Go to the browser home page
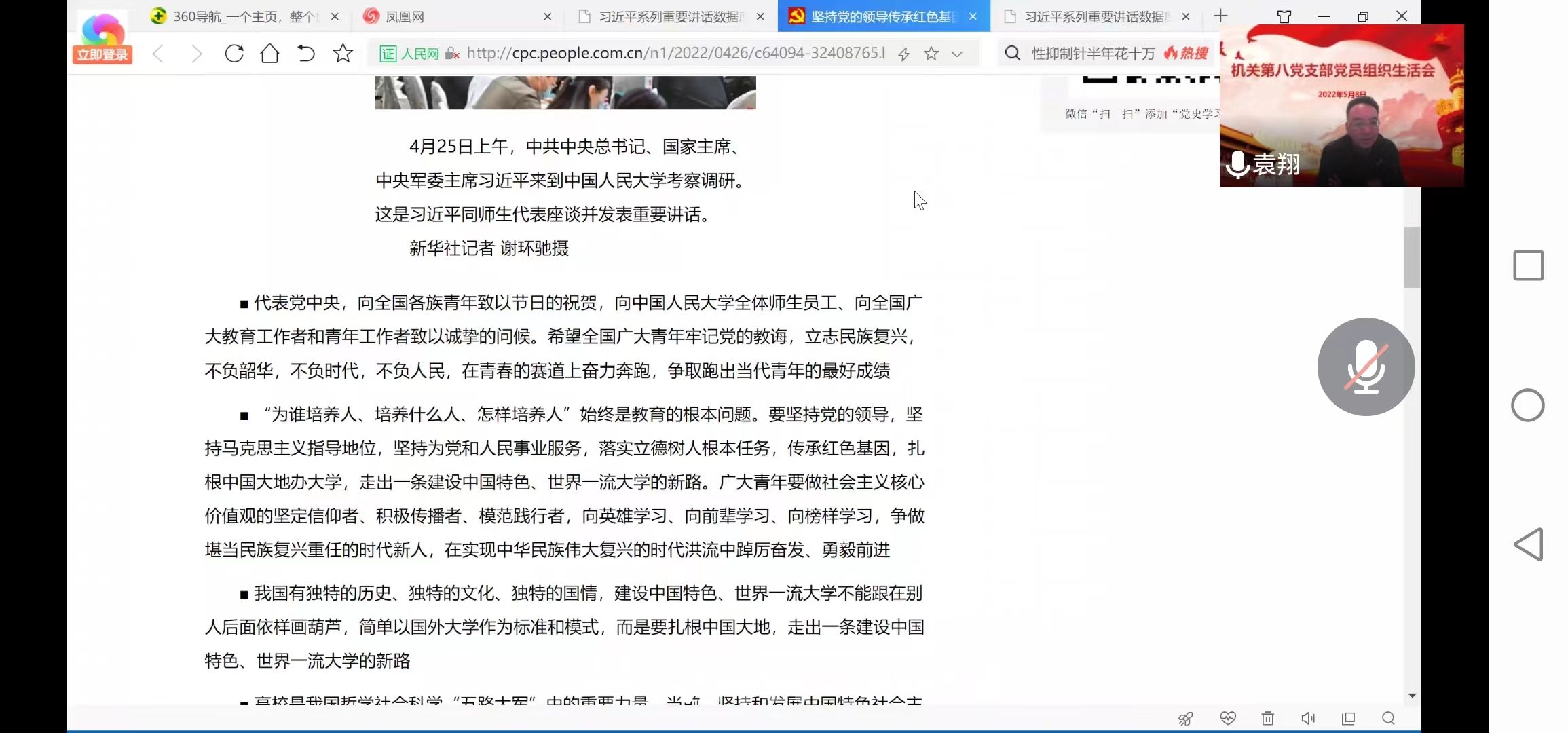 pyautogui.click(x=269, y=54)
